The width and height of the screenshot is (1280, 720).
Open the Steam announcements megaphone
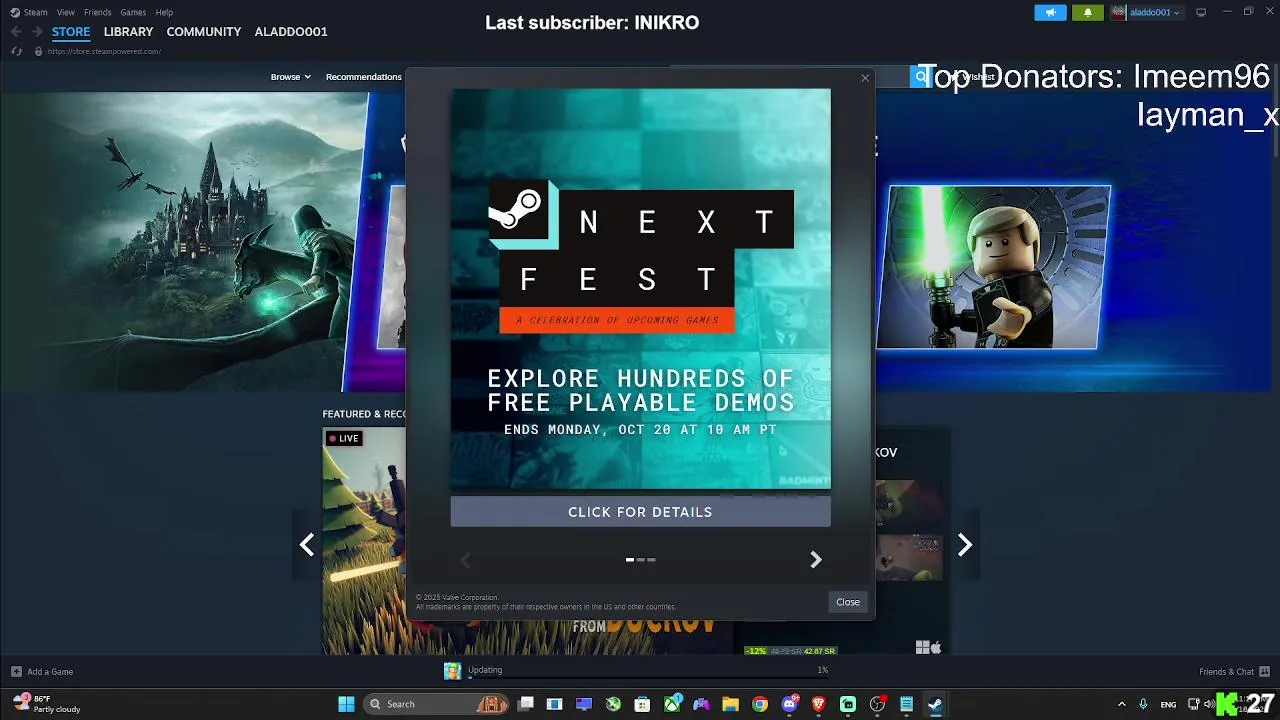[1050, 12]
